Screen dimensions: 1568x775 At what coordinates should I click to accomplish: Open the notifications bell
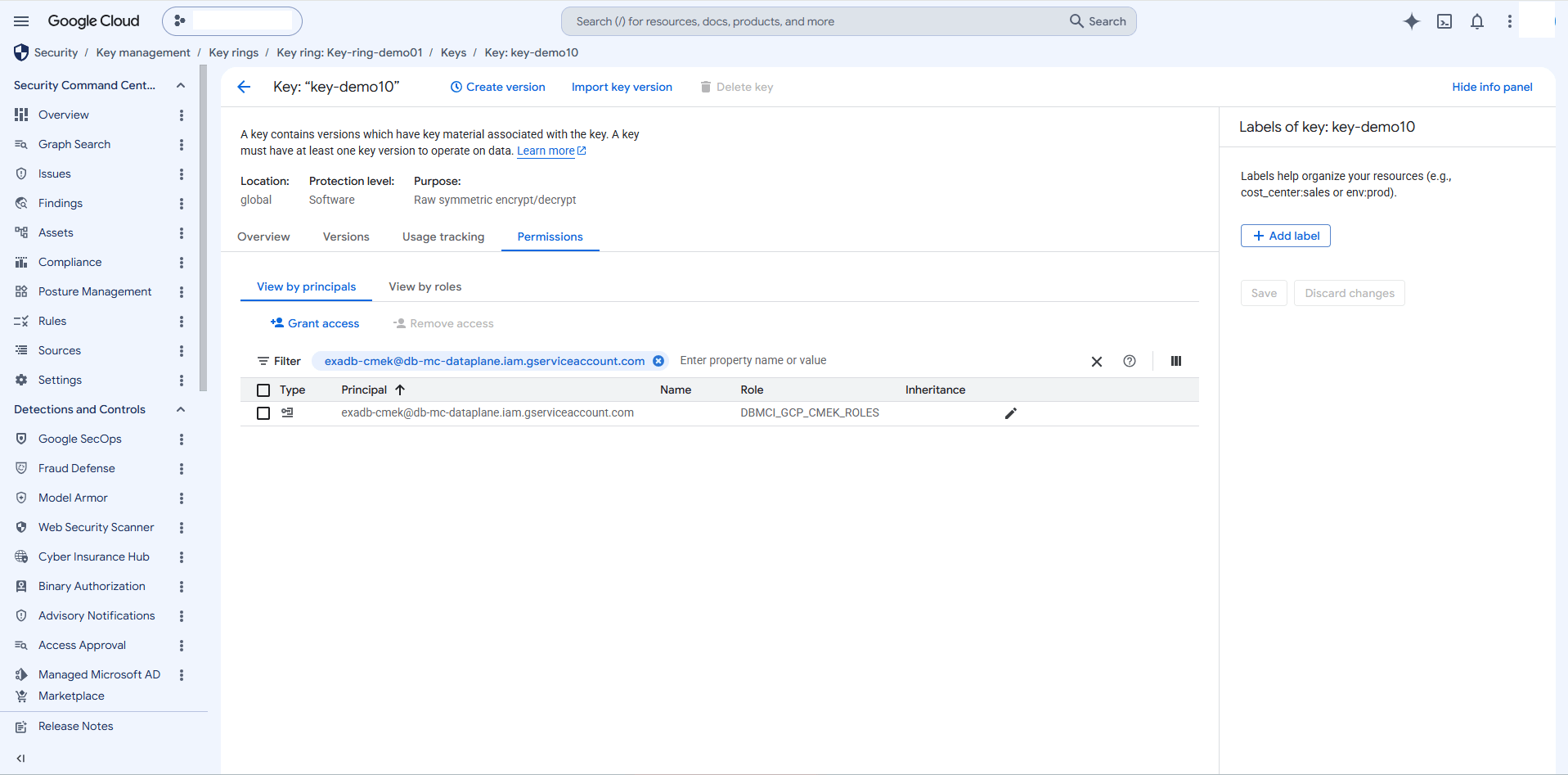coord(1477,21)
